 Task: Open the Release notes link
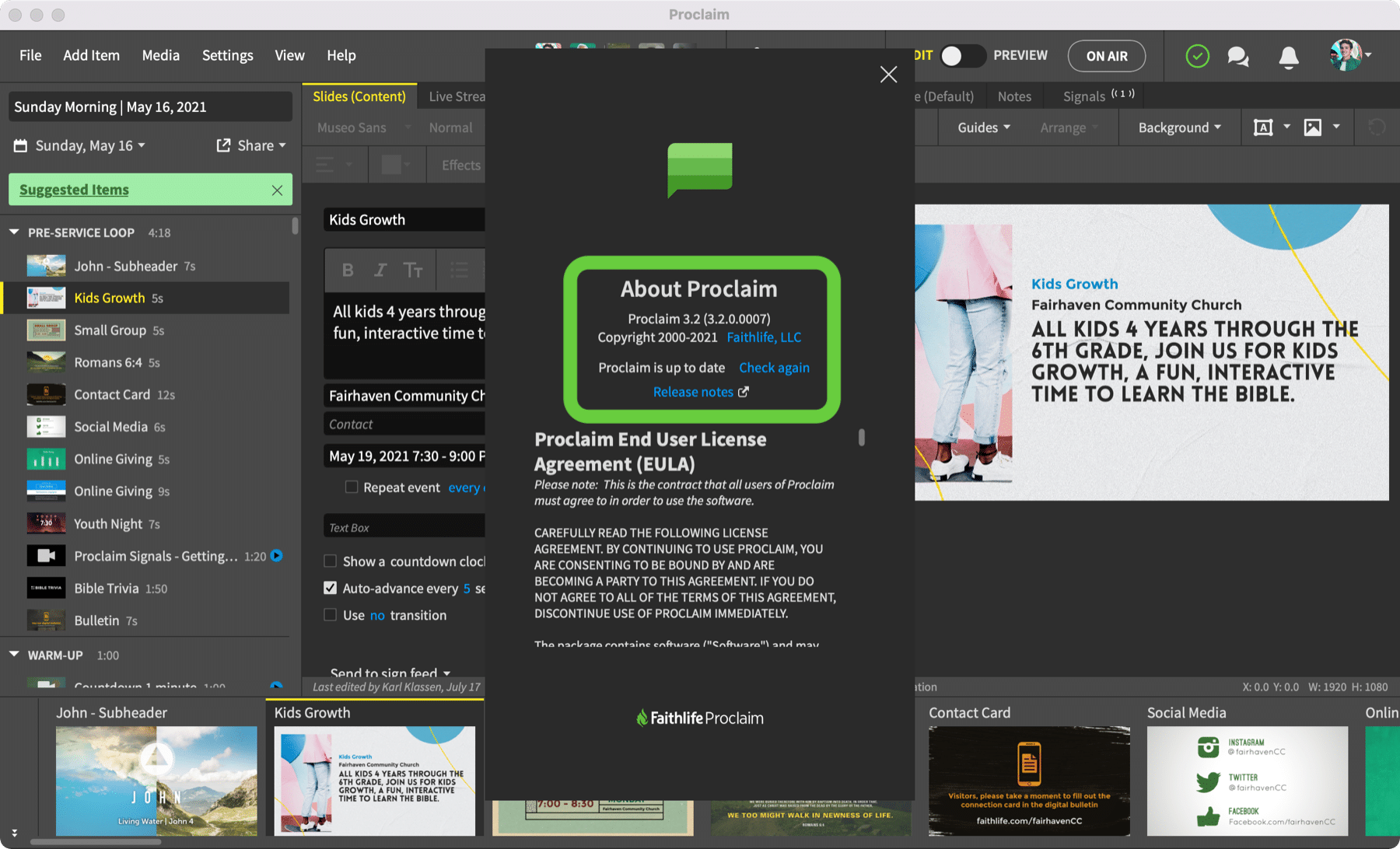point(693,392)
